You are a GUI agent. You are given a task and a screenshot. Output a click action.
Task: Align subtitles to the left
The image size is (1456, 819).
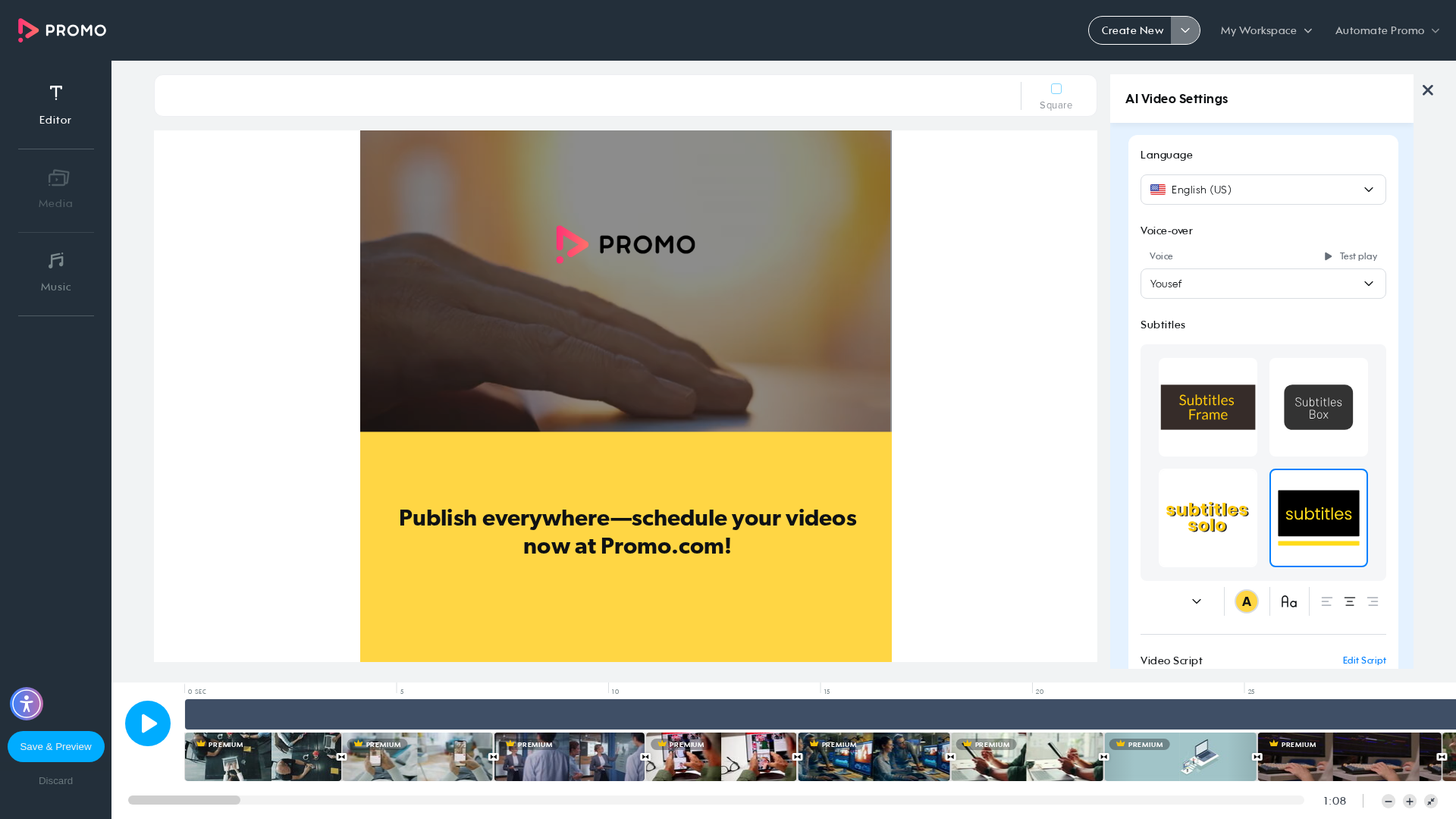tap(1327, 601)
